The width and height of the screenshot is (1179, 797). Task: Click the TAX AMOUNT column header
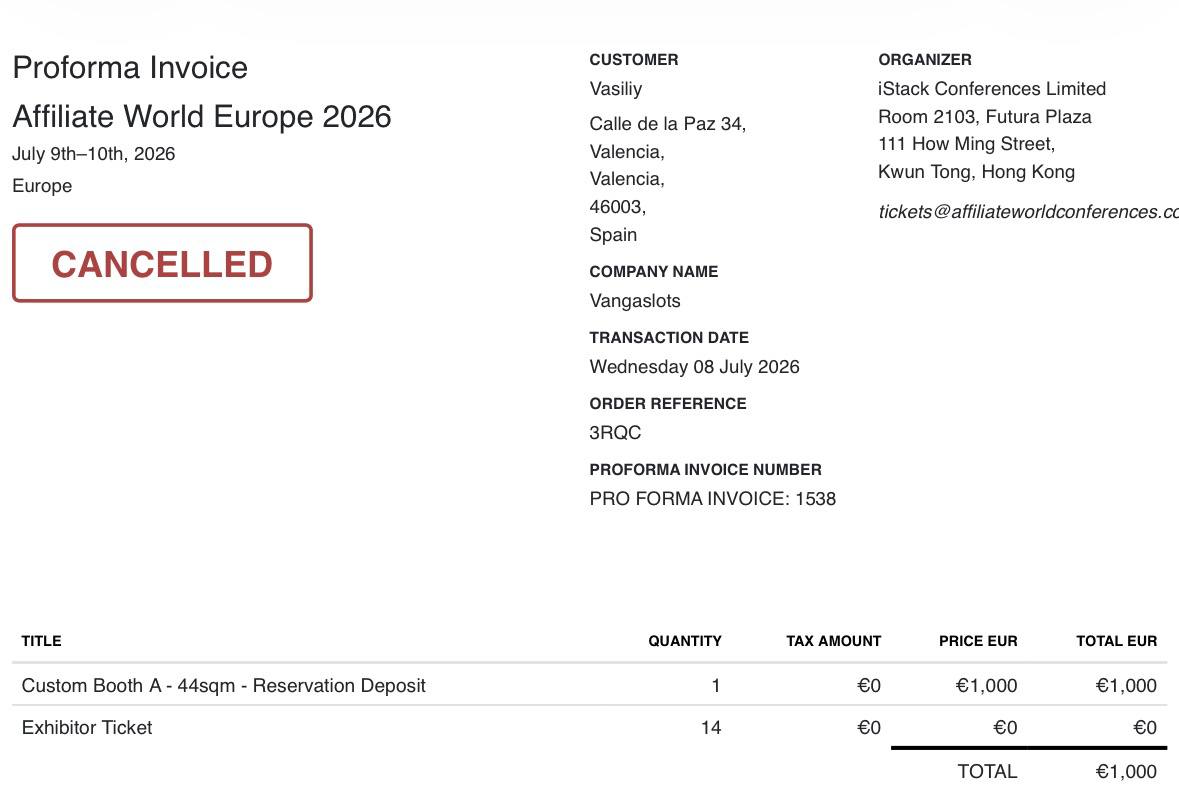pos(833,641)
